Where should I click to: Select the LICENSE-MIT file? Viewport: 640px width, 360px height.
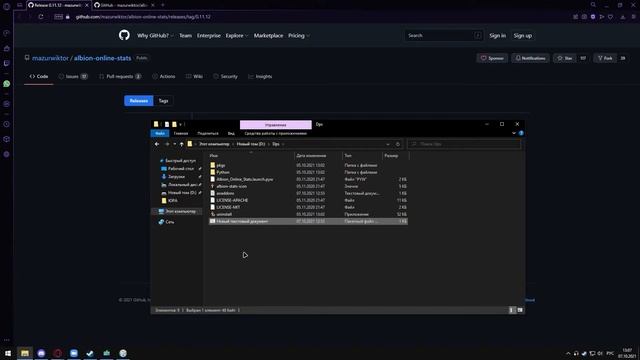(x=228, y=207)
